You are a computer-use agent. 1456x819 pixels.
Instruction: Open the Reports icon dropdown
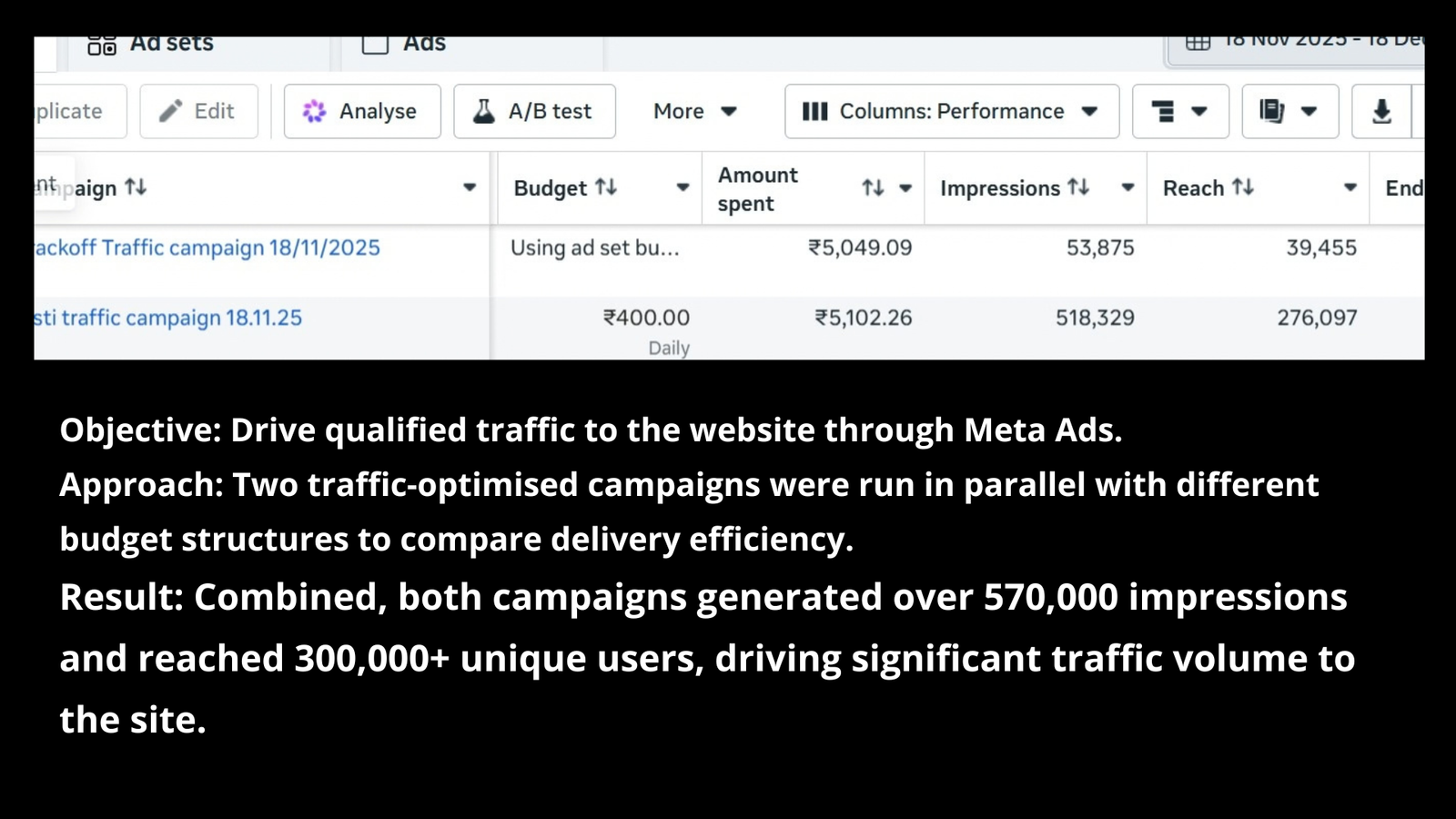tap(1289, 111)
